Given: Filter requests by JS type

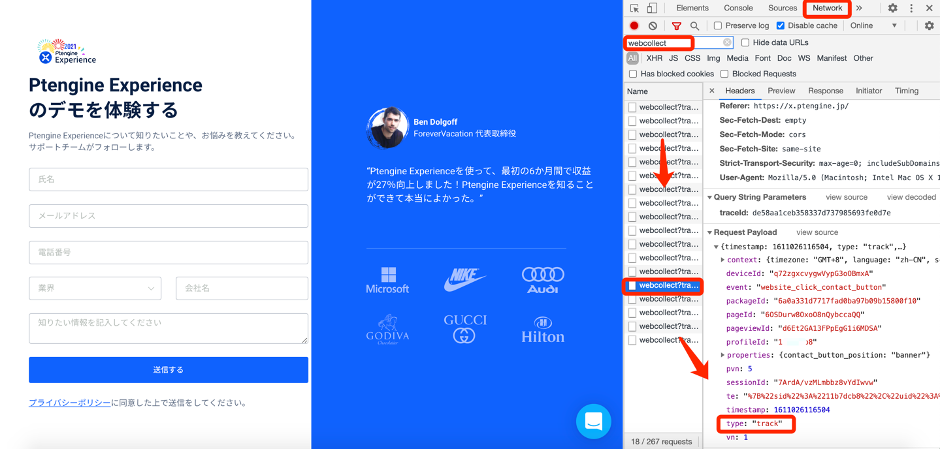Looking at the screenshot, I should [673, 58].
